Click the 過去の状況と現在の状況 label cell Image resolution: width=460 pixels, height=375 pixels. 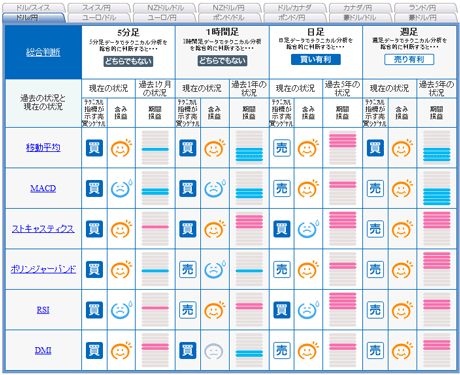pos(43,103)
